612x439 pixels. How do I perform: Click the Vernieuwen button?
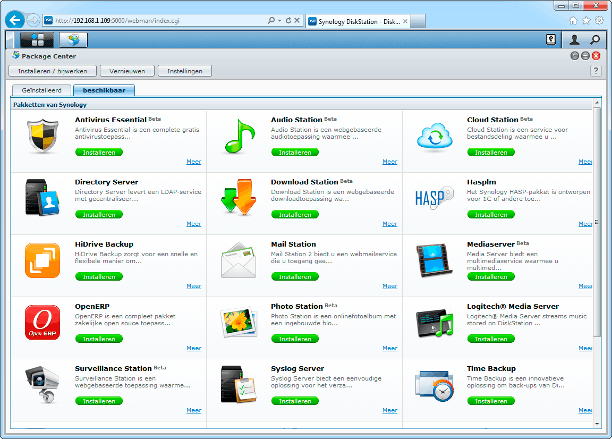[127, 71]
